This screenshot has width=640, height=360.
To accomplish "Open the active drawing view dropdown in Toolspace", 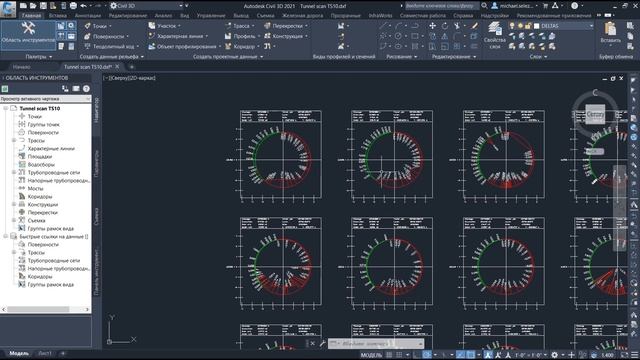I will (45, 99).
